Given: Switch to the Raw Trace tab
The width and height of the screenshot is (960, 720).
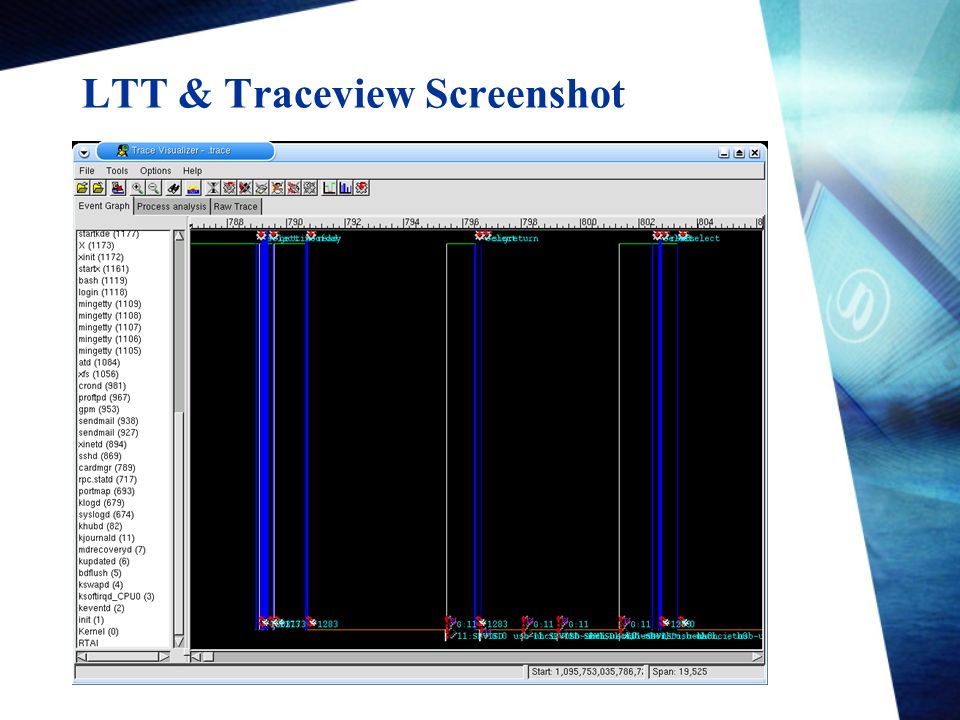Looking at the screenshot, I should [236, 206].
